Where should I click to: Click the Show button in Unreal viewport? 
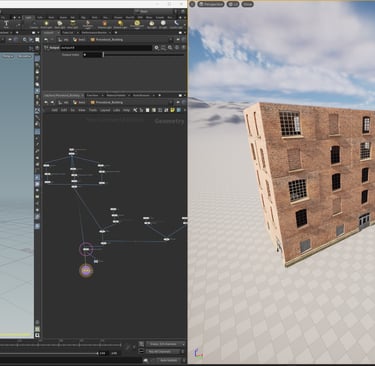[247, 4]
